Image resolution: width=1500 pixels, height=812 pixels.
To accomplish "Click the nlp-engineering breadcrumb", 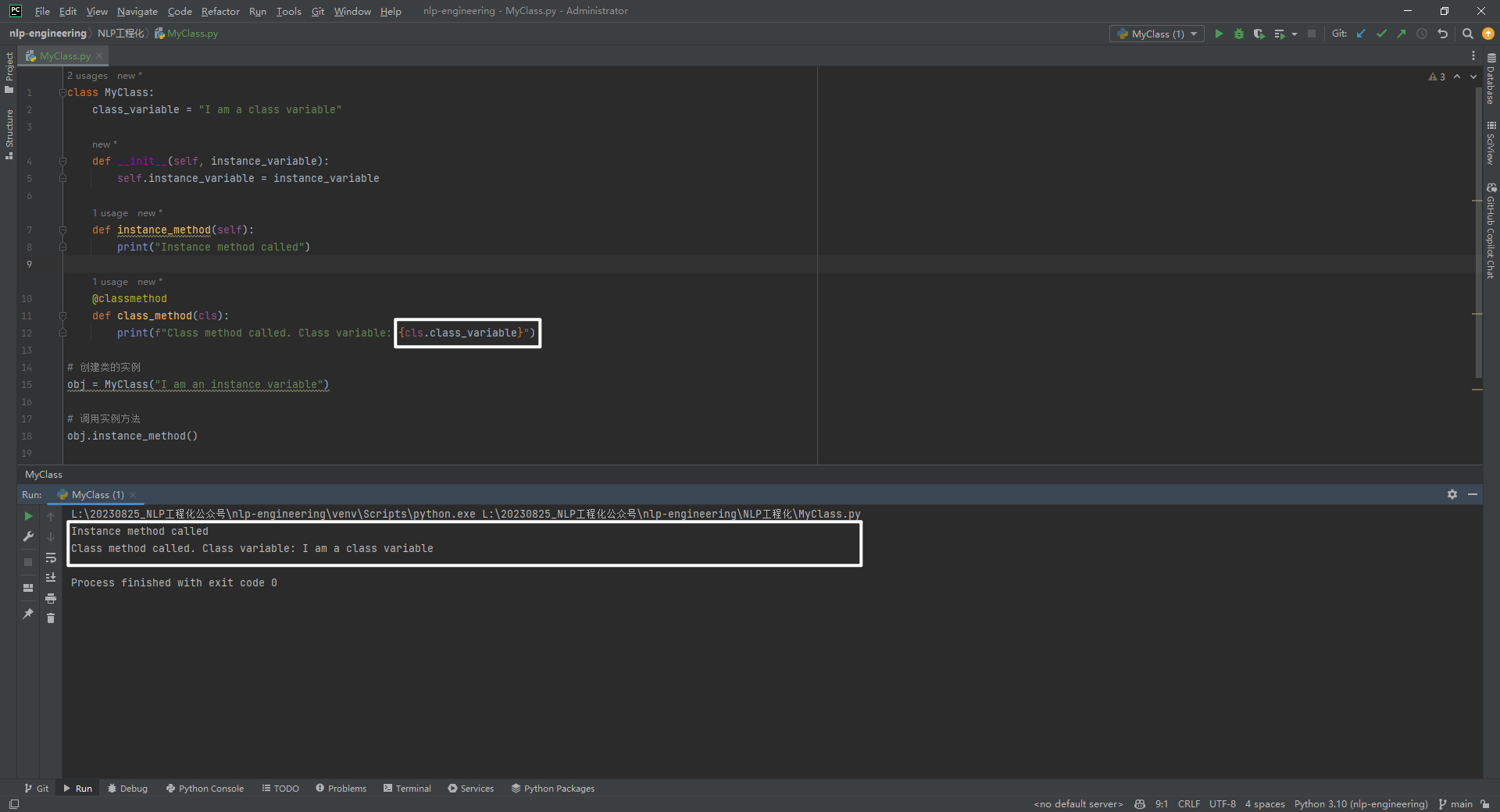I will click(48, 33).
